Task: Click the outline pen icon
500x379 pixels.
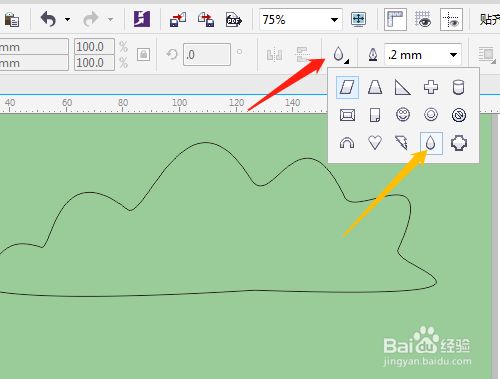Action: coord(373,54)
